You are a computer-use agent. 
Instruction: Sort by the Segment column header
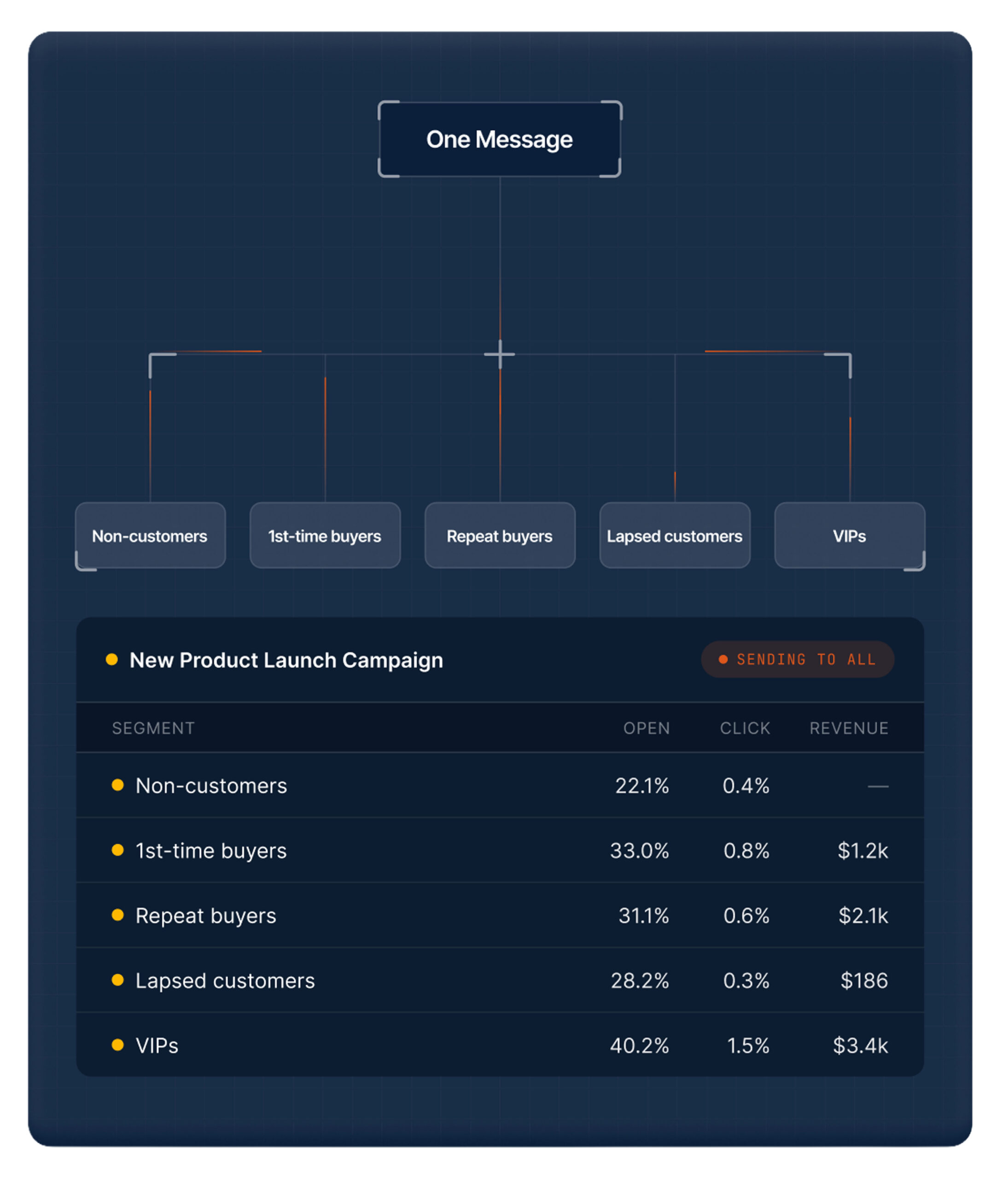(153, 728)
